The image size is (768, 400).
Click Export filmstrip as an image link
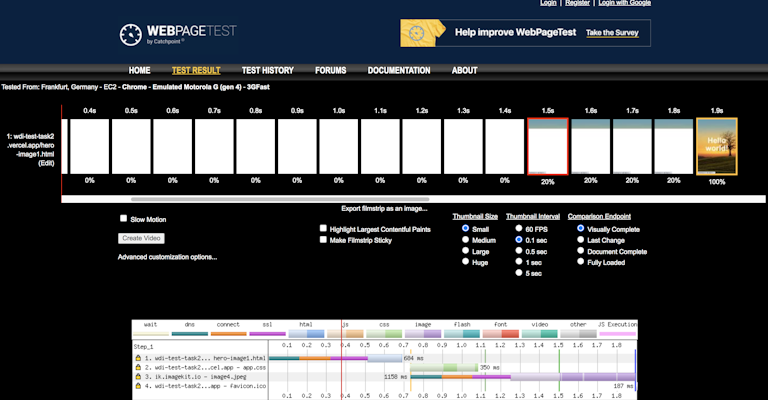[x=384, y=208]
